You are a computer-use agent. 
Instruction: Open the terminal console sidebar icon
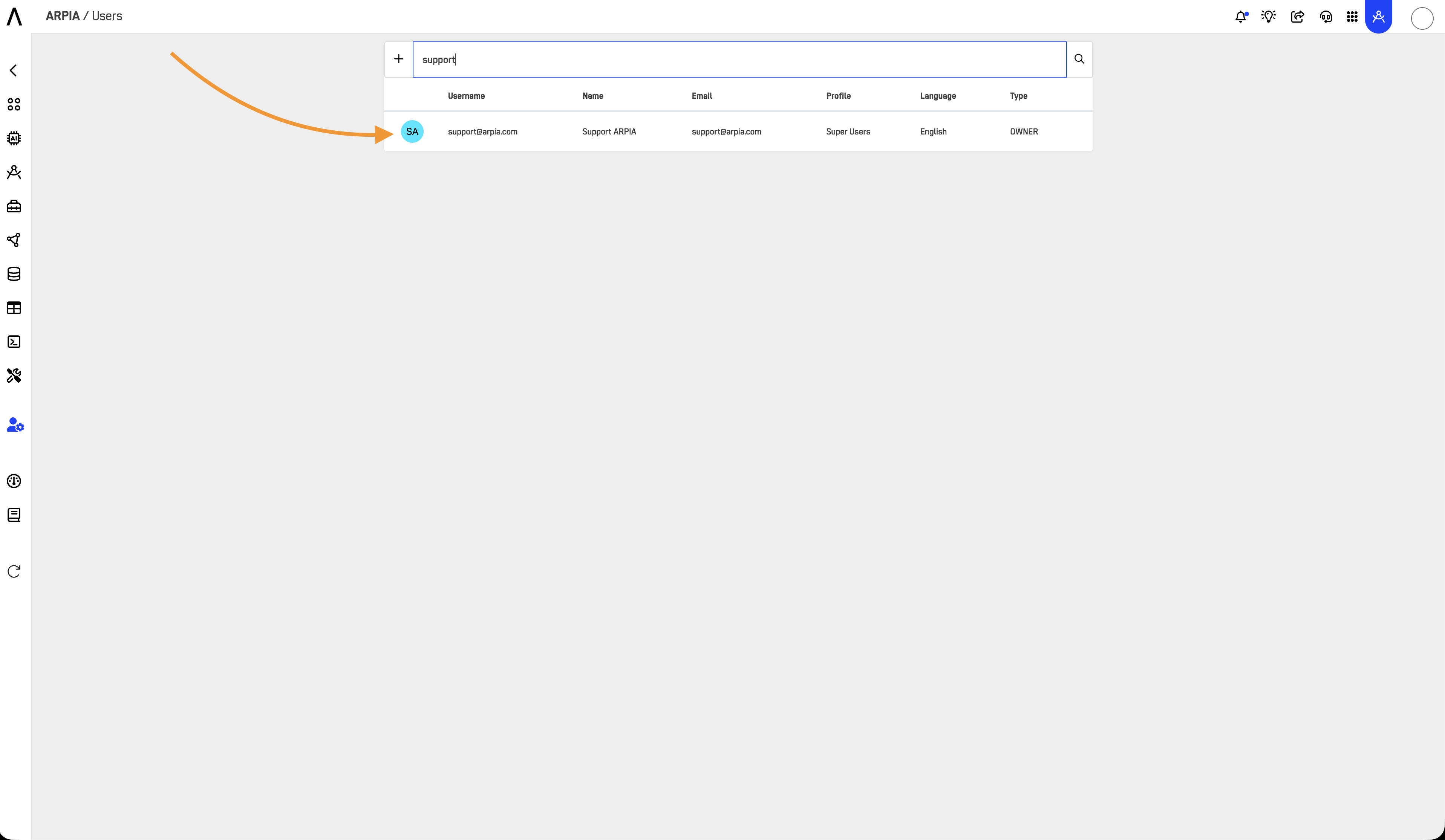[x=14, y=342]
